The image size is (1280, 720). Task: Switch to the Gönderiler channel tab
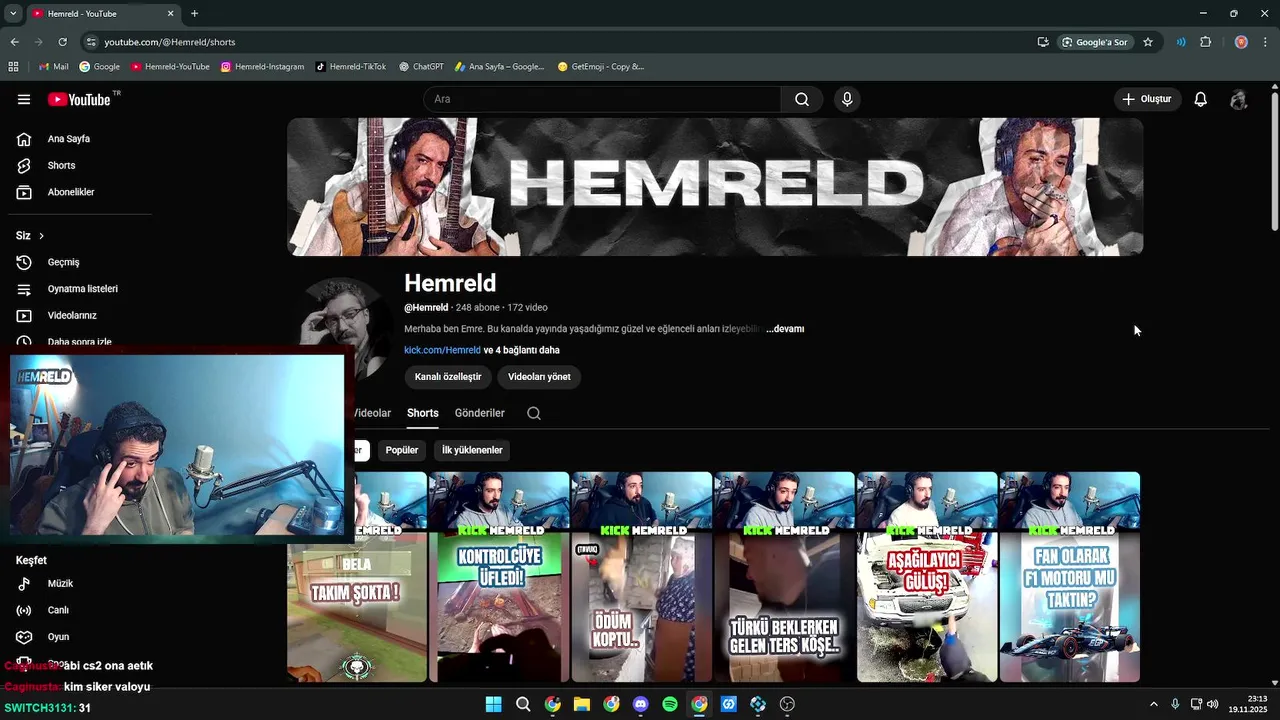[x=479, y=413]
